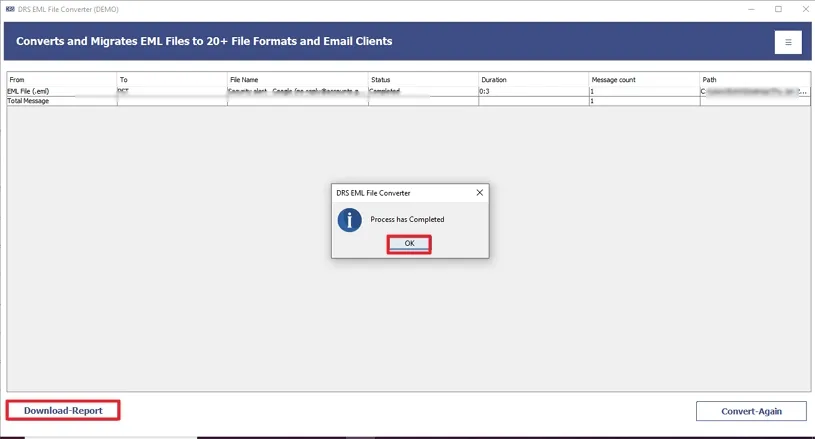The width and height of the screenshot is (815, 439).
Task: Close the DRS EML File Converter dialog
Action: click(479, 193)
